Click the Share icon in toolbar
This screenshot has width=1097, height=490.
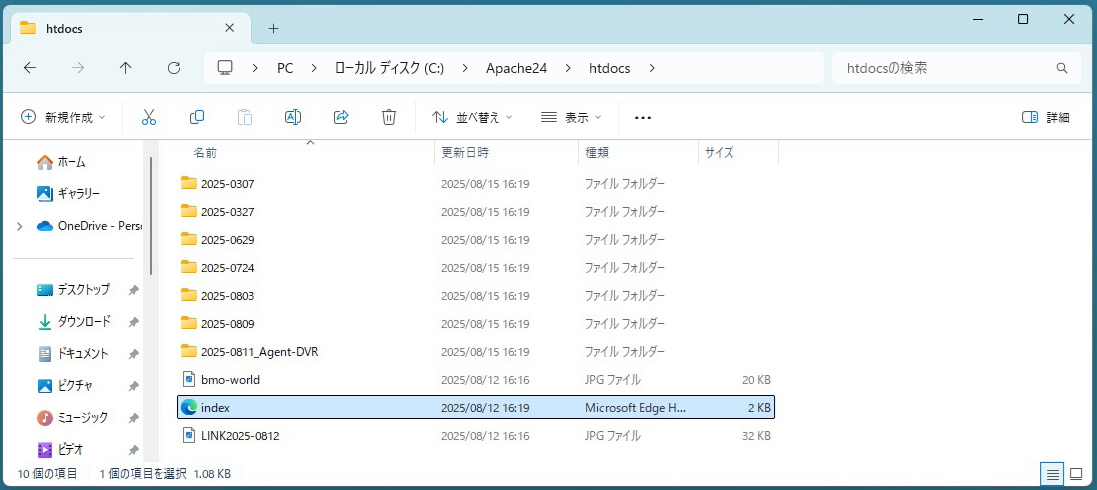[341, 117]
